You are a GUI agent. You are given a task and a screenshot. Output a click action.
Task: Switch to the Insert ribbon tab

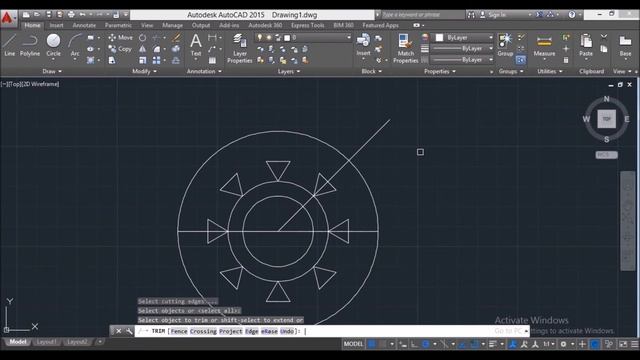tap(56, 25)
